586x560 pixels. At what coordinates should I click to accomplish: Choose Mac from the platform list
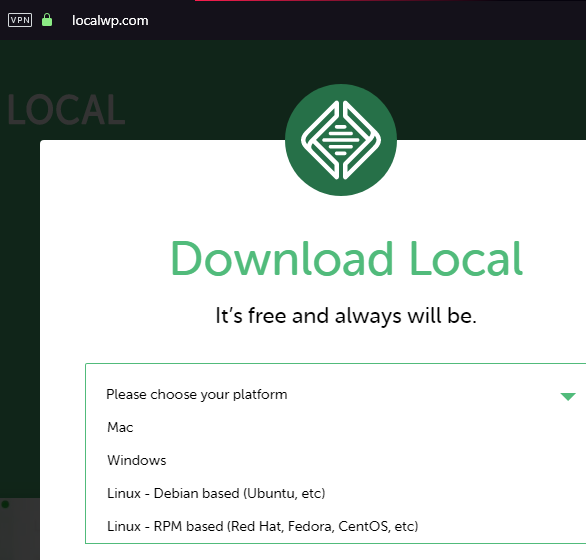tap(120, 427)
